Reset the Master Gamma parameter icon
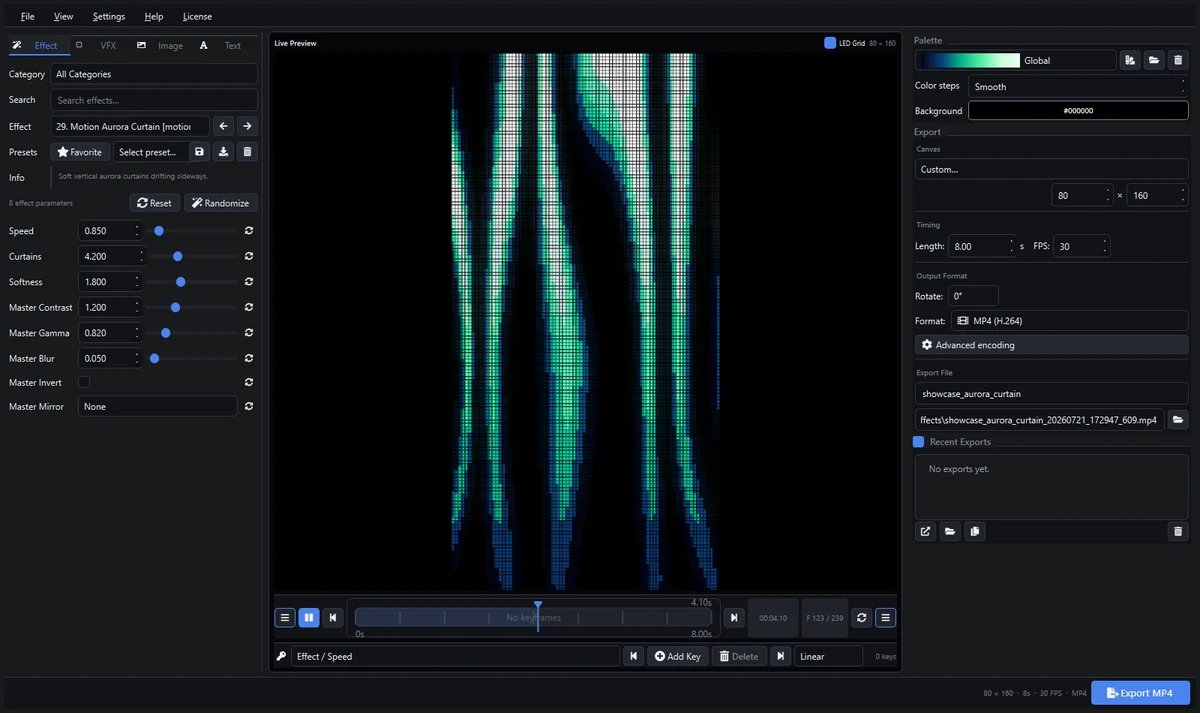Image resolution: width=1200 pixels, height=713 pixels. 248,333
